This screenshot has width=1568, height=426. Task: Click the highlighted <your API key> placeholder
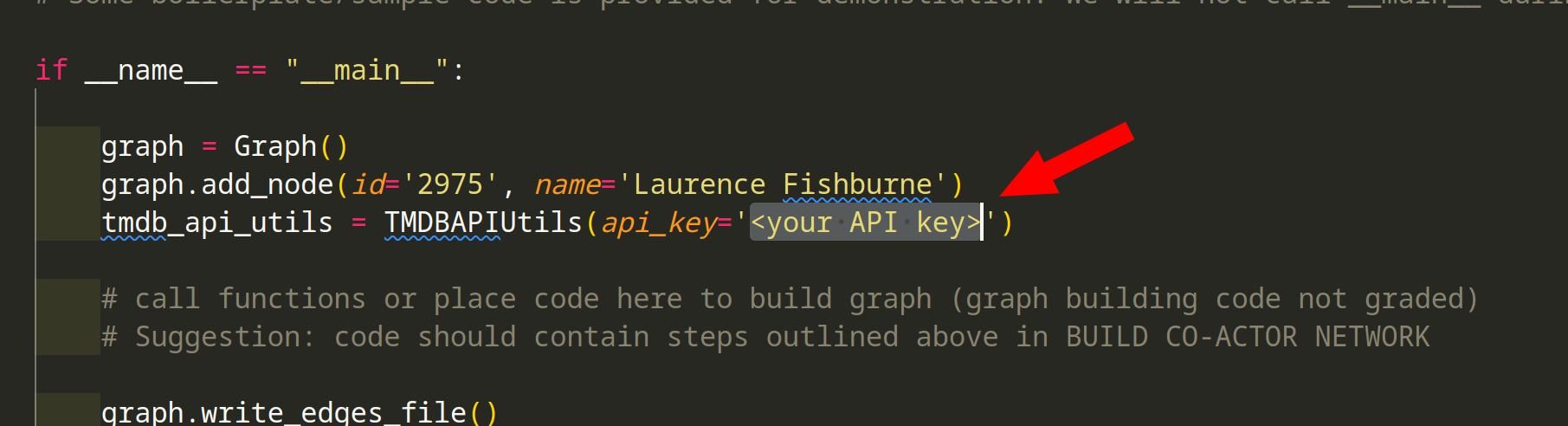865,223
